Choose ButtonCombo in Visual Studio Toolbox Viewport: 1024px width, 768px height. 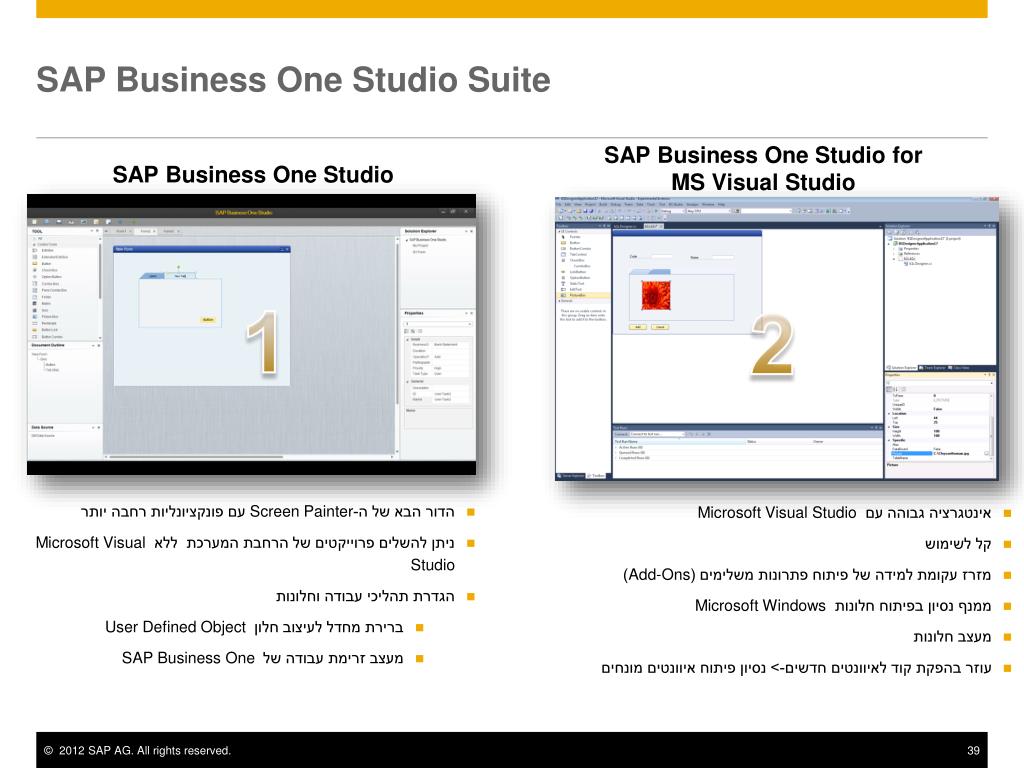click(579, 249)
